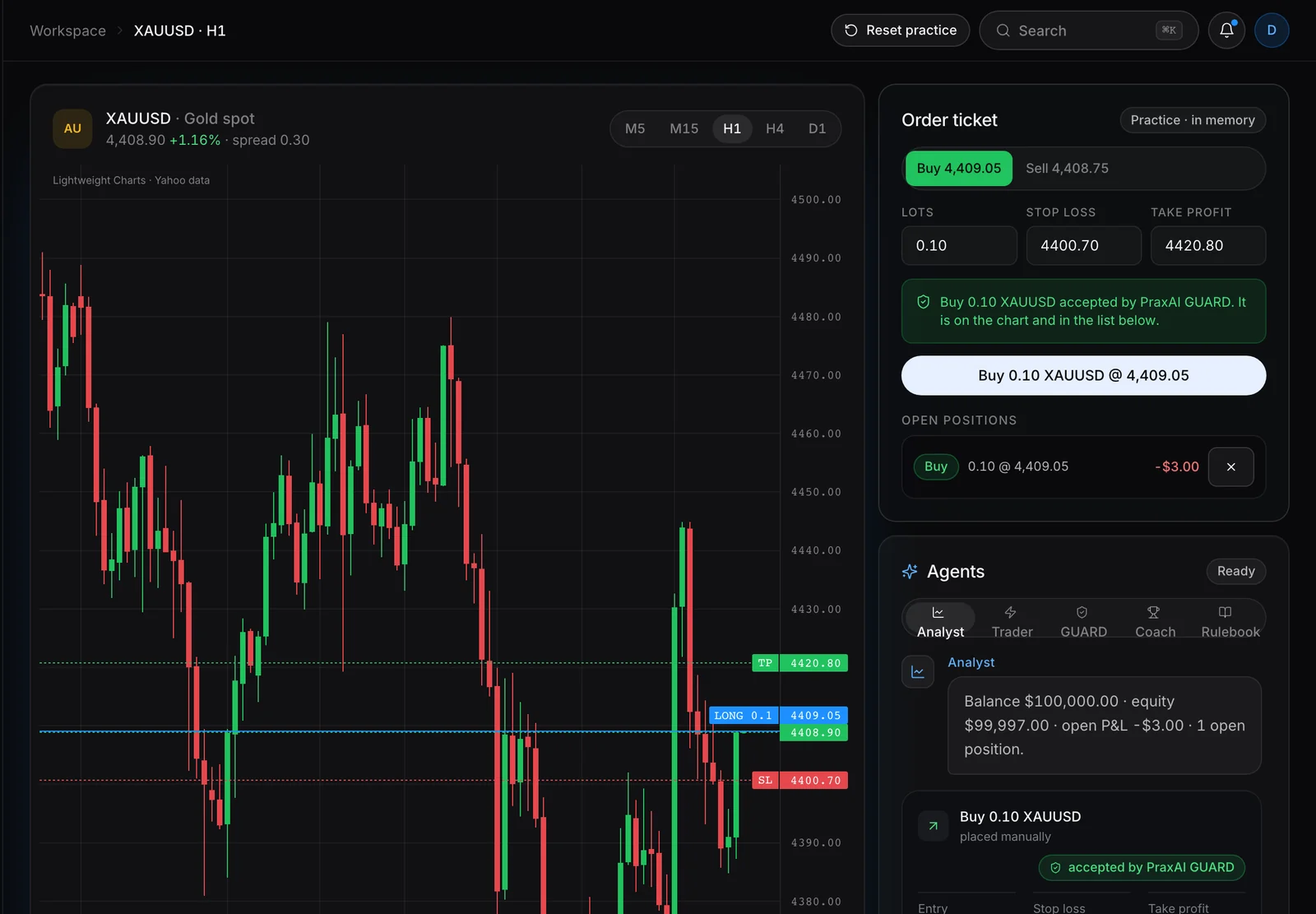Submit Buy 0.10 XAUUSD @ 4,409.05 order
Viewport: 1316px width, 914px height.
1083,375
